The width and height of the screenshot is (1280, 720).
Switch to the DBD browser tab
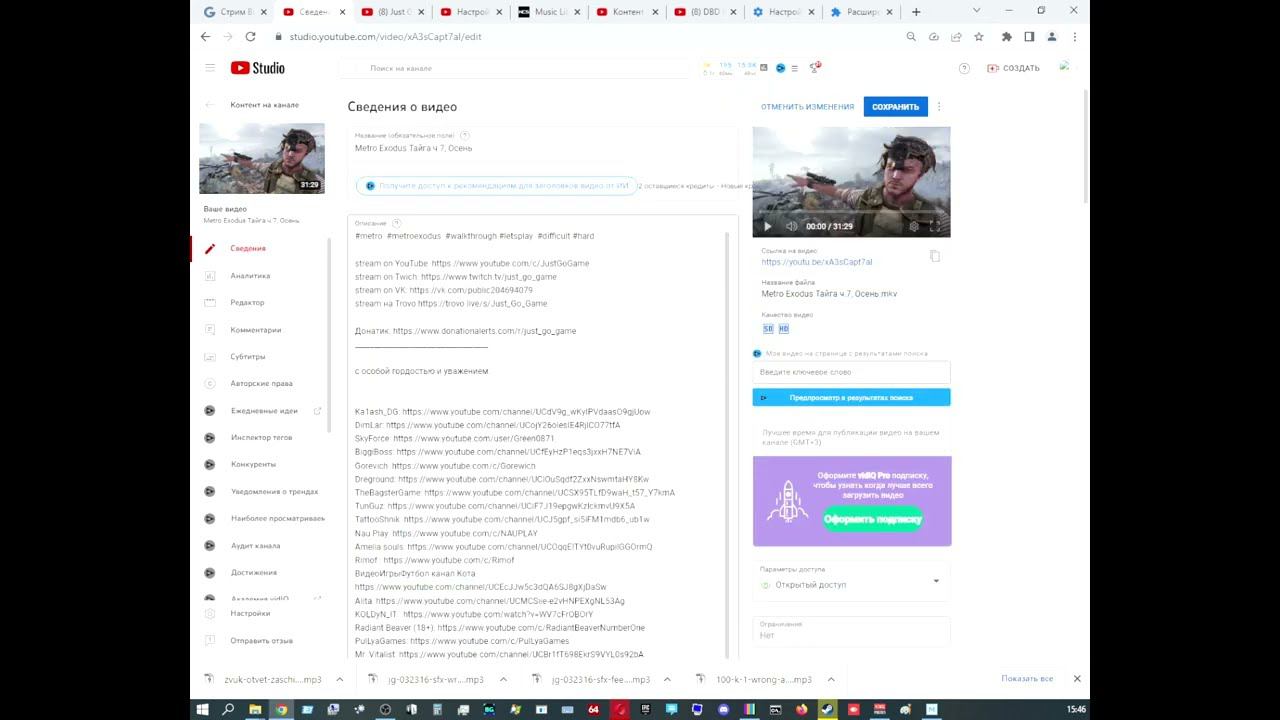click(x=706, y=12)
